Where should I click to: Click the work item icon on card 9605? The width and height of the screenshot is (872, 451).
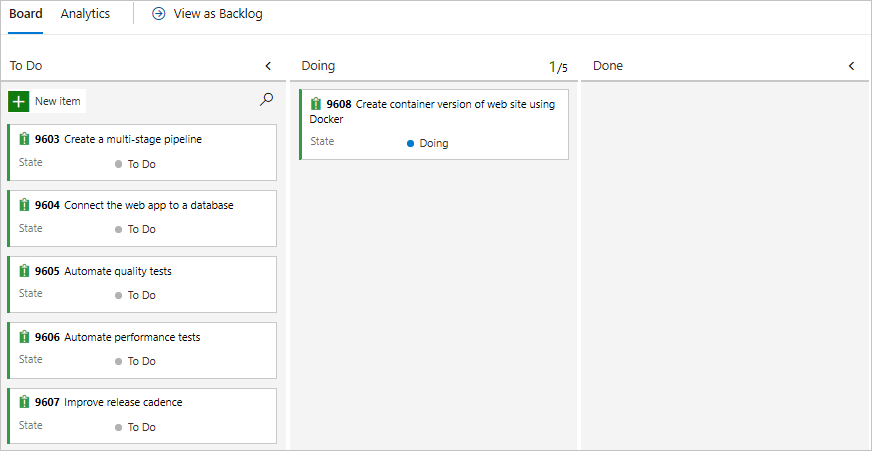click(25, 271)
